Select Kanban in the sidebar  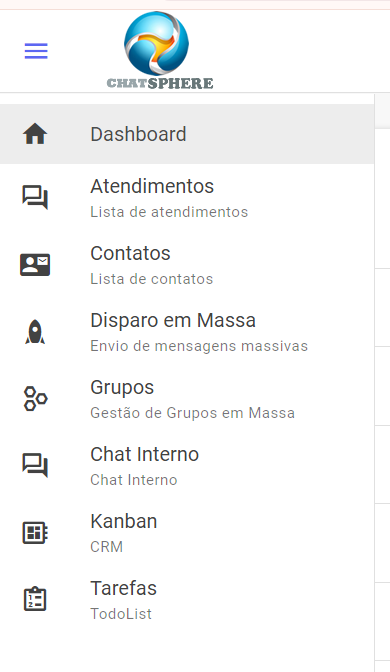pos(187,533)
